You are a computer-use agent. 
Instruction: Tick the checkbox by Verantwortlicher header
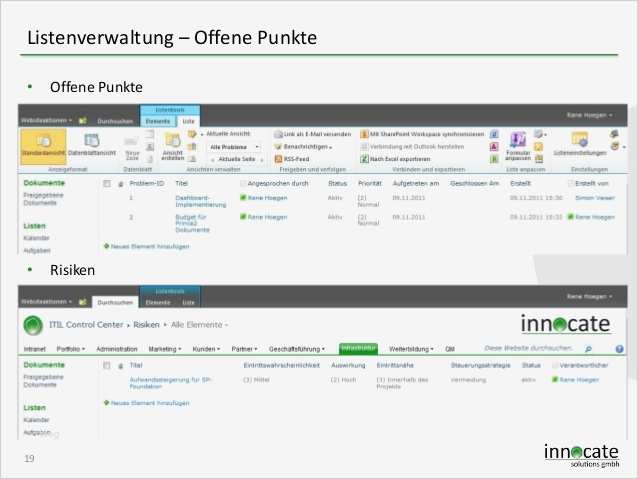tap(555, 366)
